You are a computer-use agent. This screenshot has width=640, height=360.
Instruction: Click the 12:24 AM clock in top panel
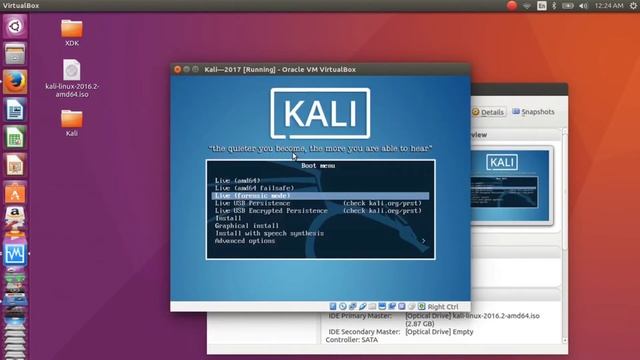[609, 6]
